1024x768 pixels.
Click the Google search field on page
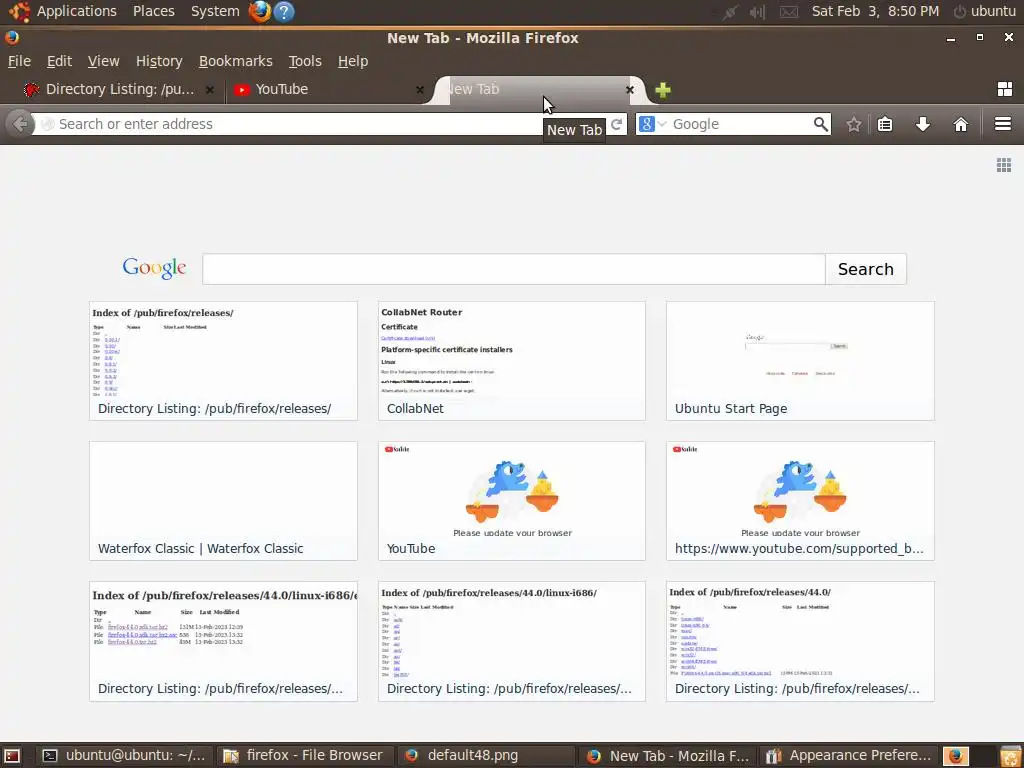pyautogui.click(x=513, y=269)
